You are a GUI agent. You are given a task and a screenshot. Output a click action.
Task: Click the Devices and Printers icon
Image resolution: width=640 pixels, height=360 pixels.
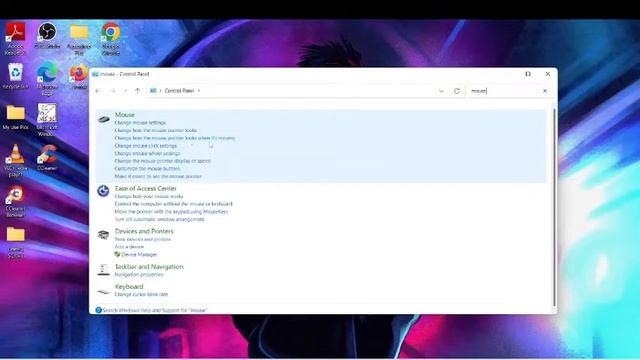click(x=103, y=235)
